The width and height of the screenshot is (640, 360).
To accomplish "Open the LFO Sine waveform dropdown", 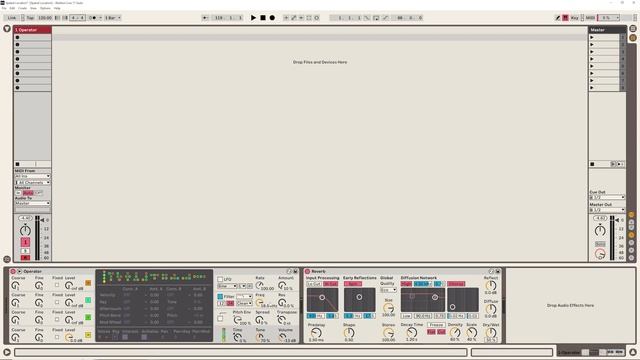I will coord(227,286).
